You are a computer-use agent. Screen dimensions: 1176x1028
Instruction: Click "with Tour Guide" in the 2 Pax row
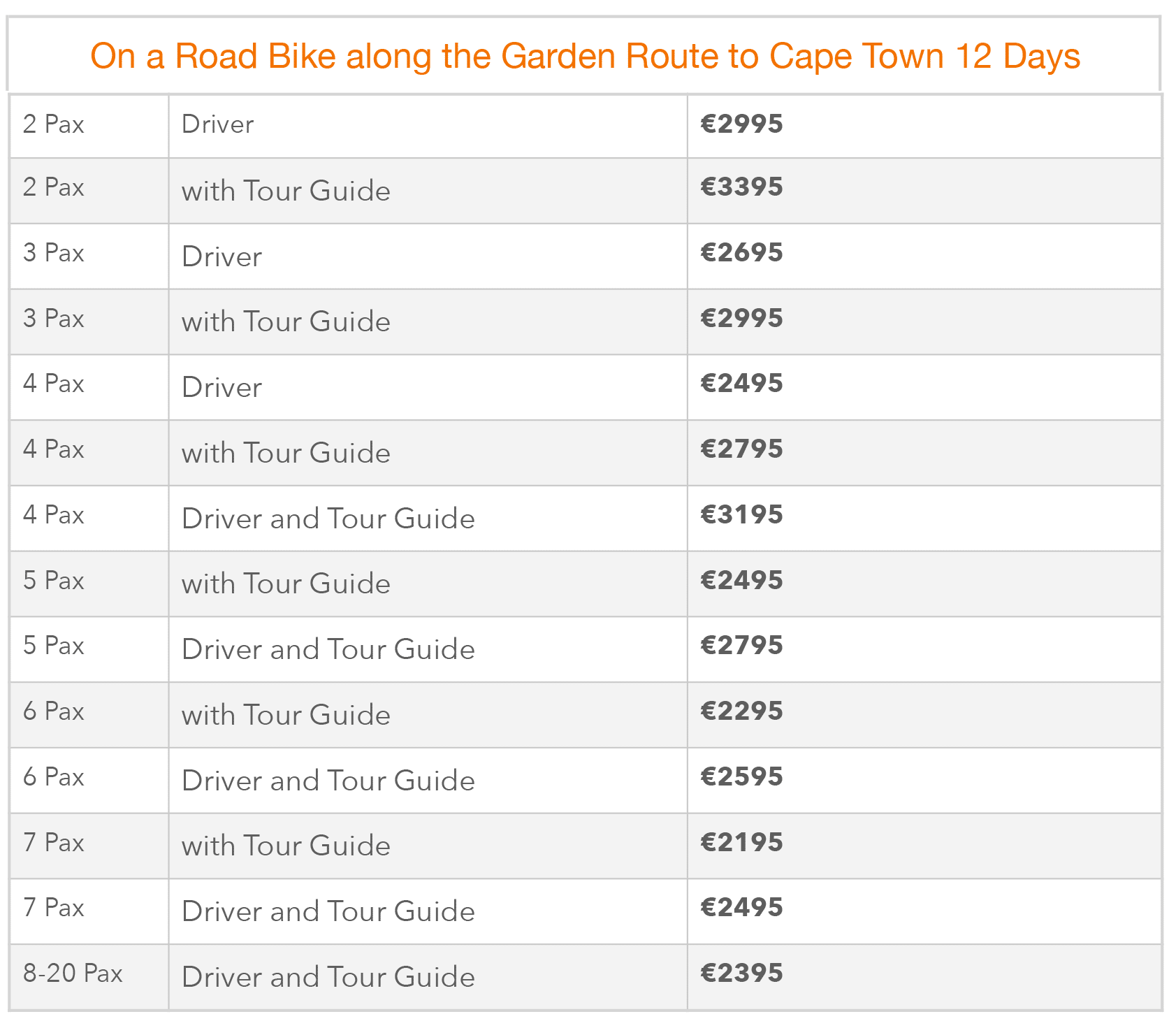[x=286, y=191]
